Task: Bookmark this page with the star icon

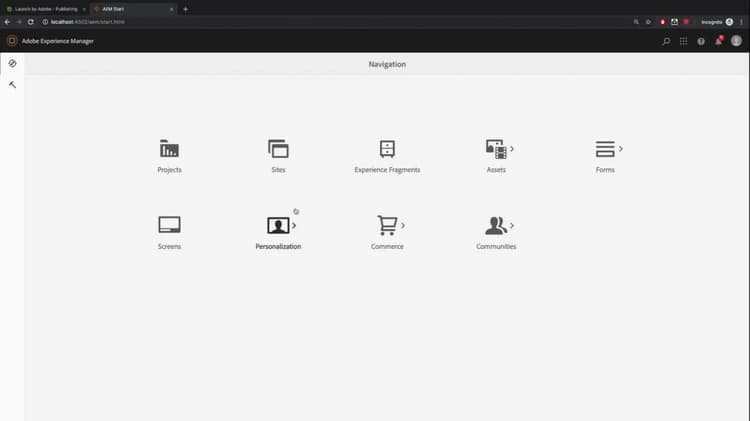Action: point(648,22)
